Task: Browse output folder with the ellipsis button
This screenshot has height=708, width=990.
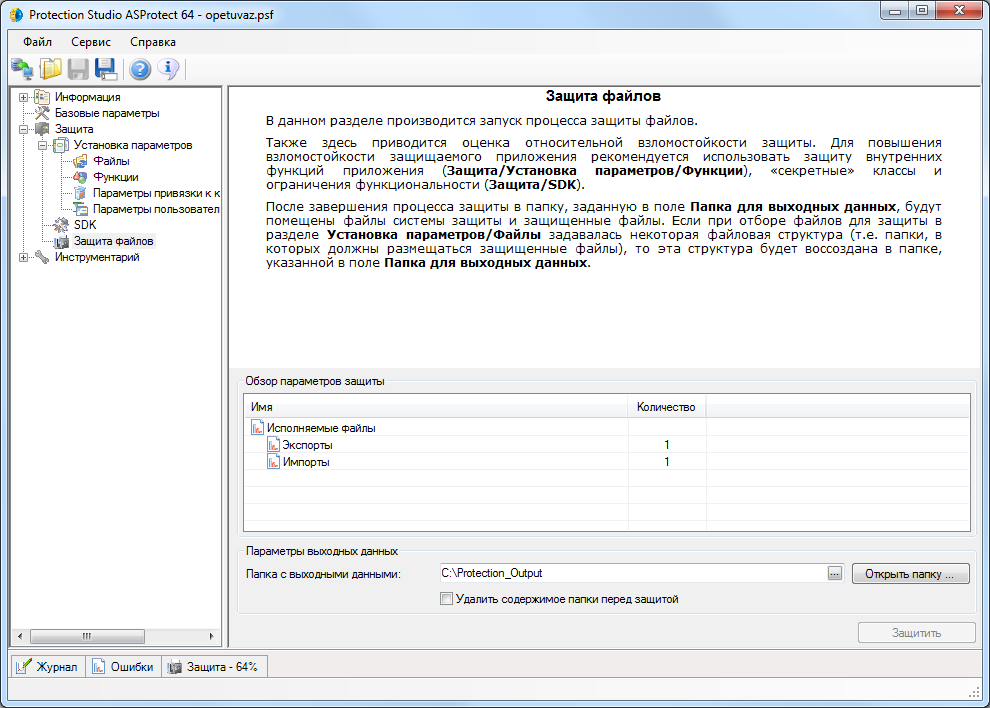Action: click(x=835, y=573)
